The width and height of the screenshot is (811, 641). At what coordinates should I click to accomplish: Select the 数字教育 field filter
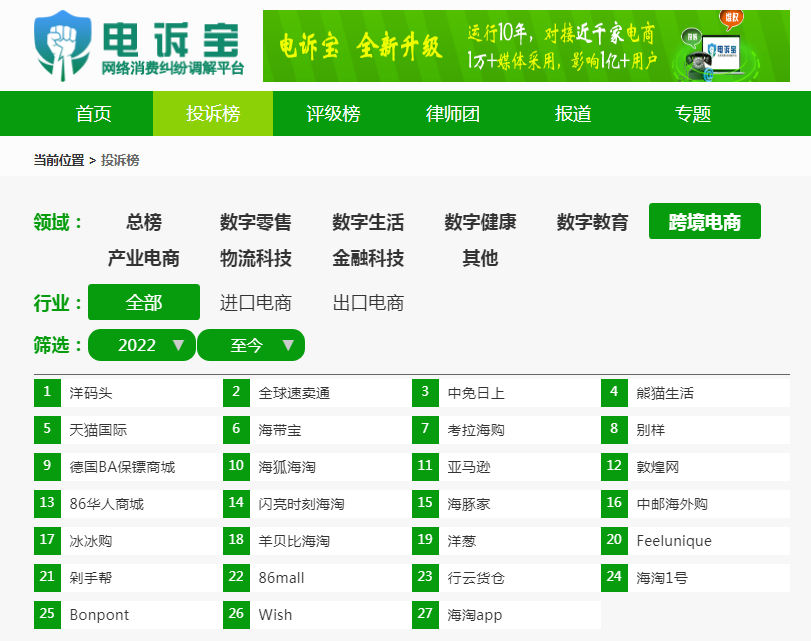(x=592, y=222)
